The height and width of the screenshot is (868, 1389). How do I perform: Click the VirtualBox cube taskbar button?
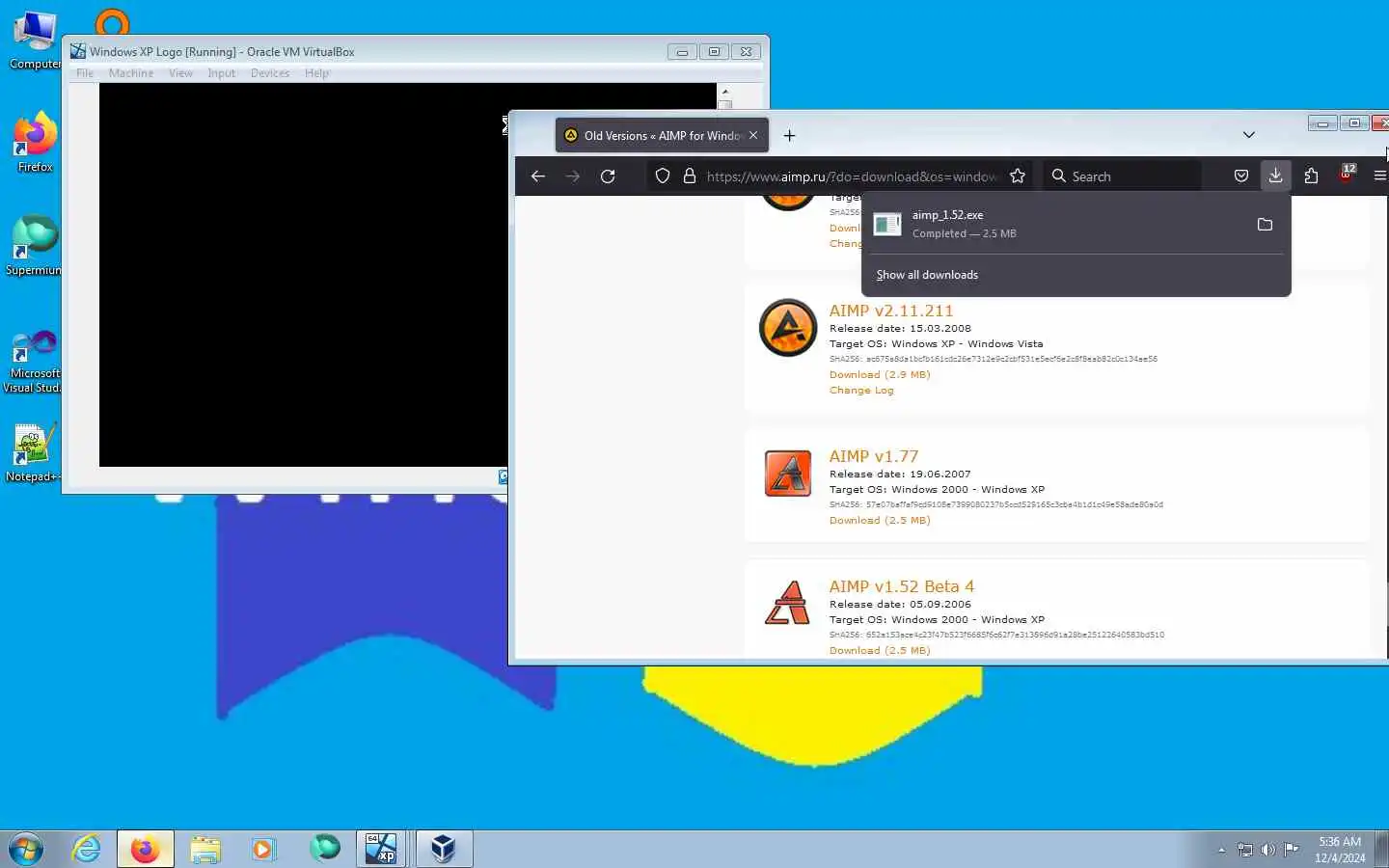pyautogui.click(x=444, y=849)
